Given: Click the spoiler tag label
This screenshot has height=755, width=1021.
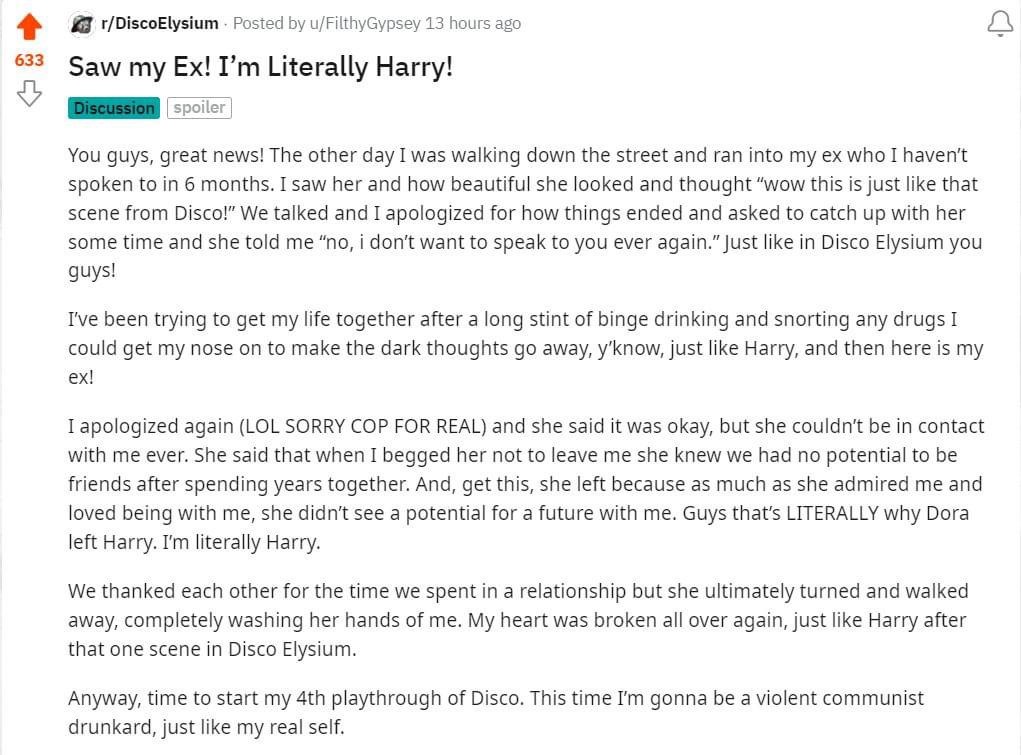Looking at the screenshot, I should tap(199, 108).
